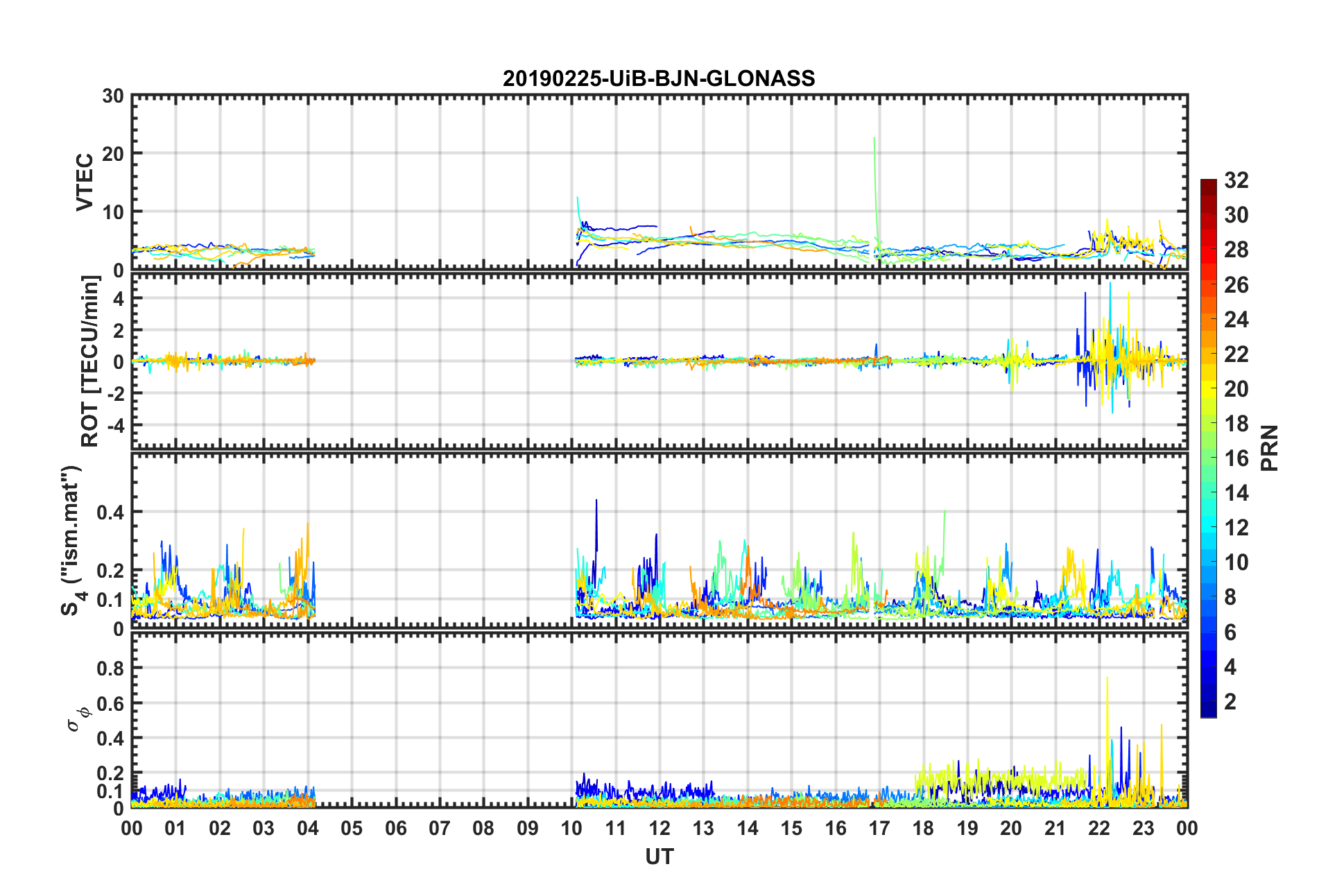Select the 0.2 tick on sigma phi axis
Screen dimensions: 1319x896
(111, 773)
